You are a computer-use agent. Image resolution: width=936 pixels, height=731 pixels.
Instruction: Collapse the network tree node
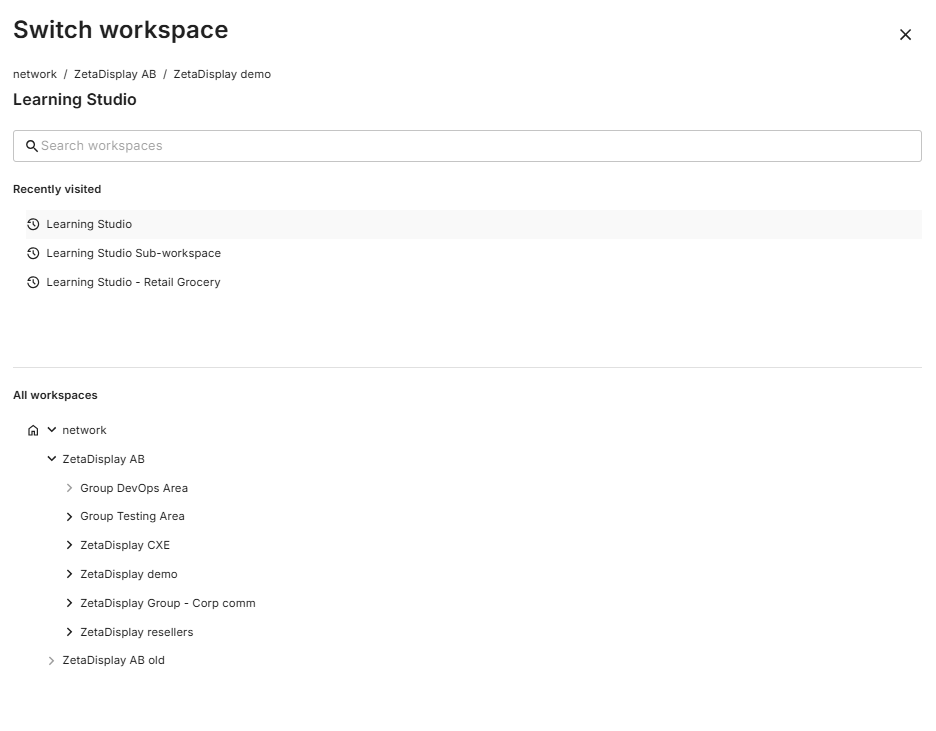click(52, 430)
